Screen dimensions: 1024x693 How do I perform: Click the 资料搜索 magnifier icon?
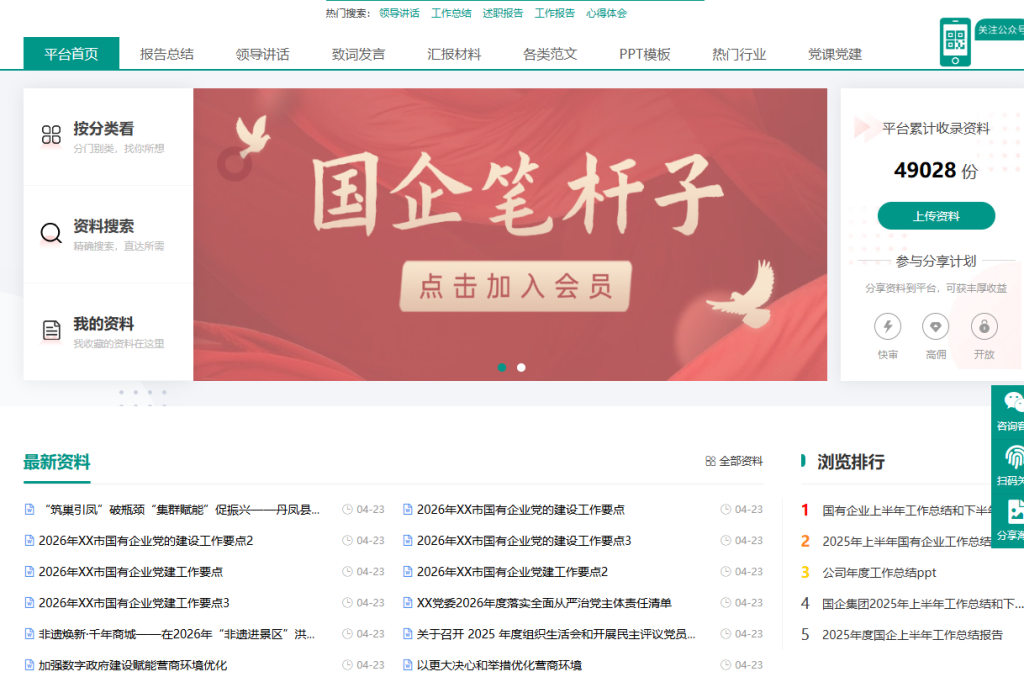tap(51, 234)
